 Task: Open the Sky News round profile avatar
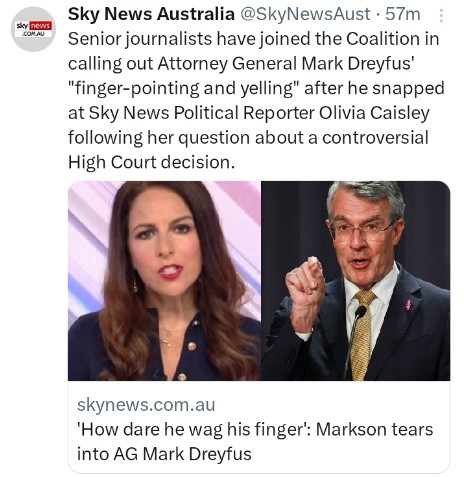pos(33,29)
